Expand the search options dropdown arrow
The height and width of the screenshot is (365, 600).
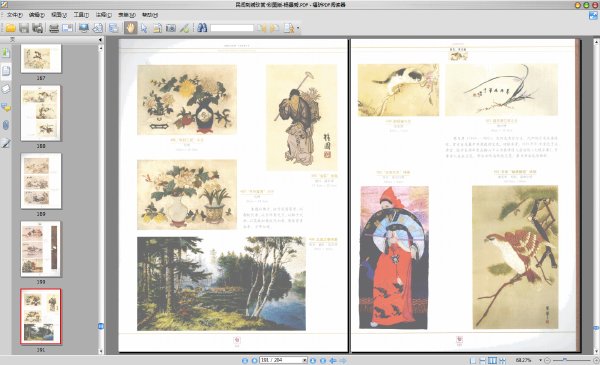coord(298,28)
